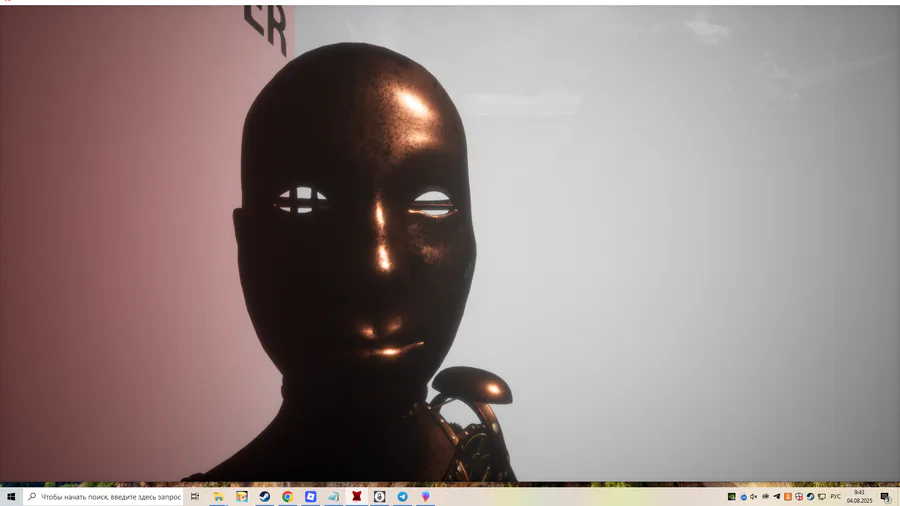Image resolution: width=900 pixels, height=506 pixels.
Task: Open the pink-purple gem icon in taskbar
Action: tap(425, 497)
